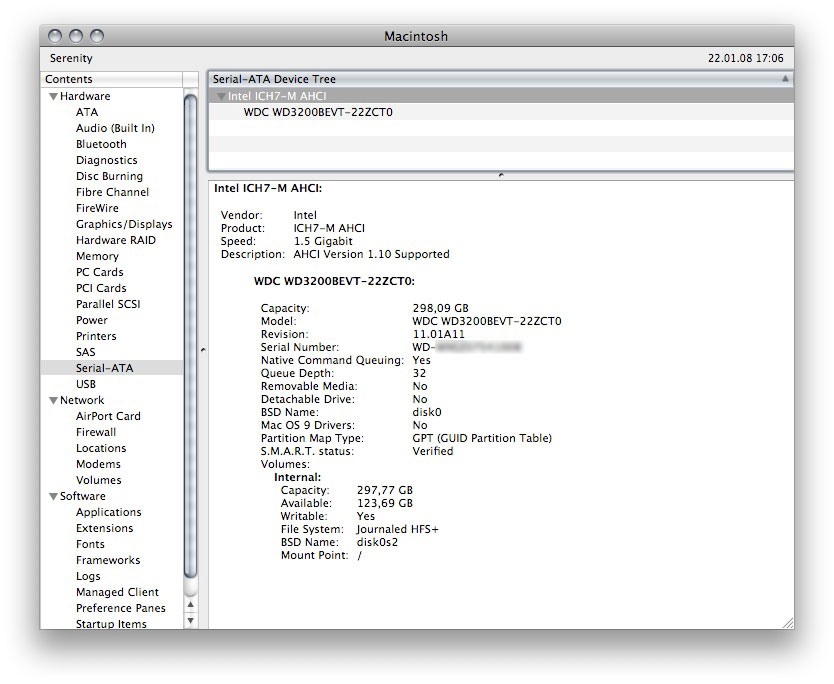Screen dimensions: 834x684
Task: View the Extensions software list
Action: click(104, 528)
